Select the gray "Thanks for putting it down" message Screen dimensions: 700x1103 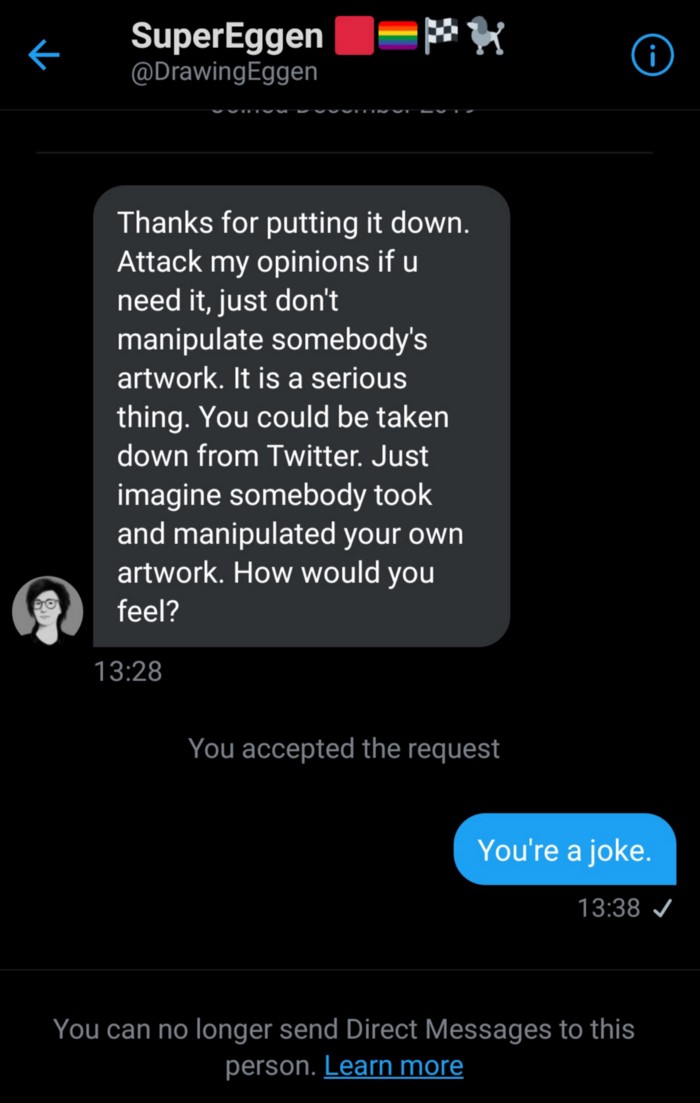pos(301,416)
